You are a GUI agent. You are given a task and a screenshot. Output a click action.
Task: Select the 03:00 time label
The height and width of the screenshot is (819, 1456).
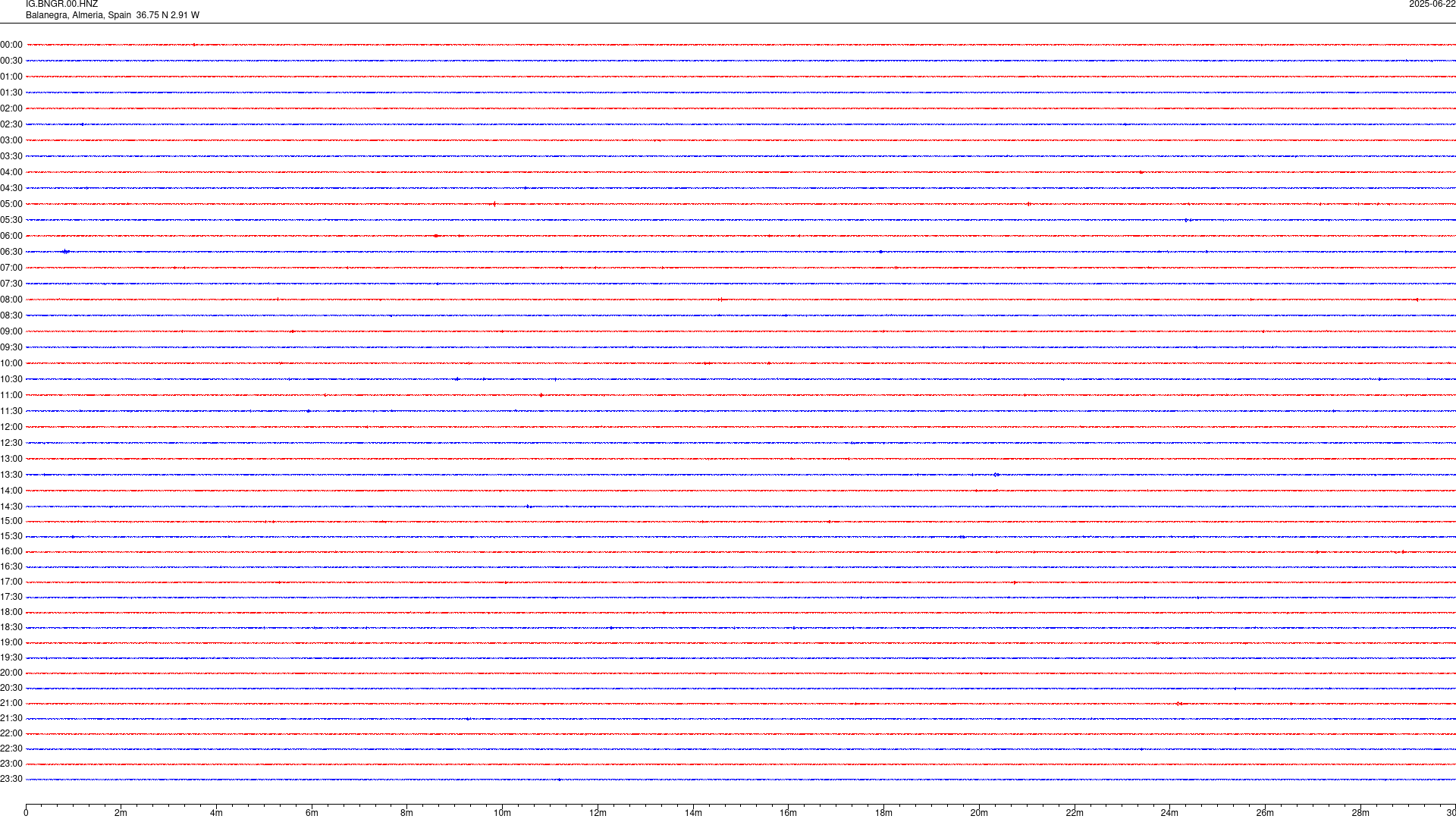[x=11, y=140]
